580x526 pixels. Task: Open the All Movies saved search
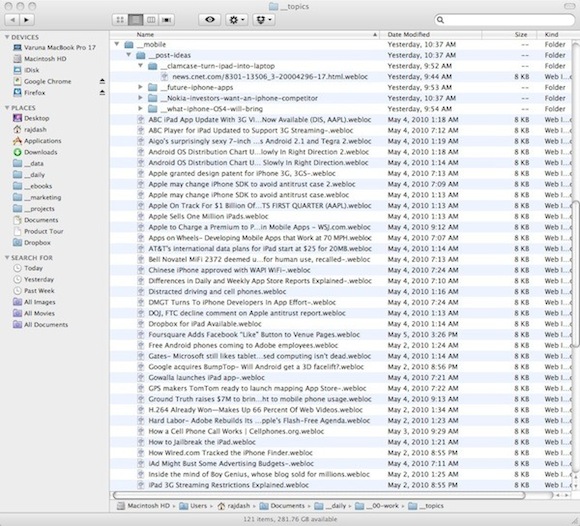[x=34, y=313]
